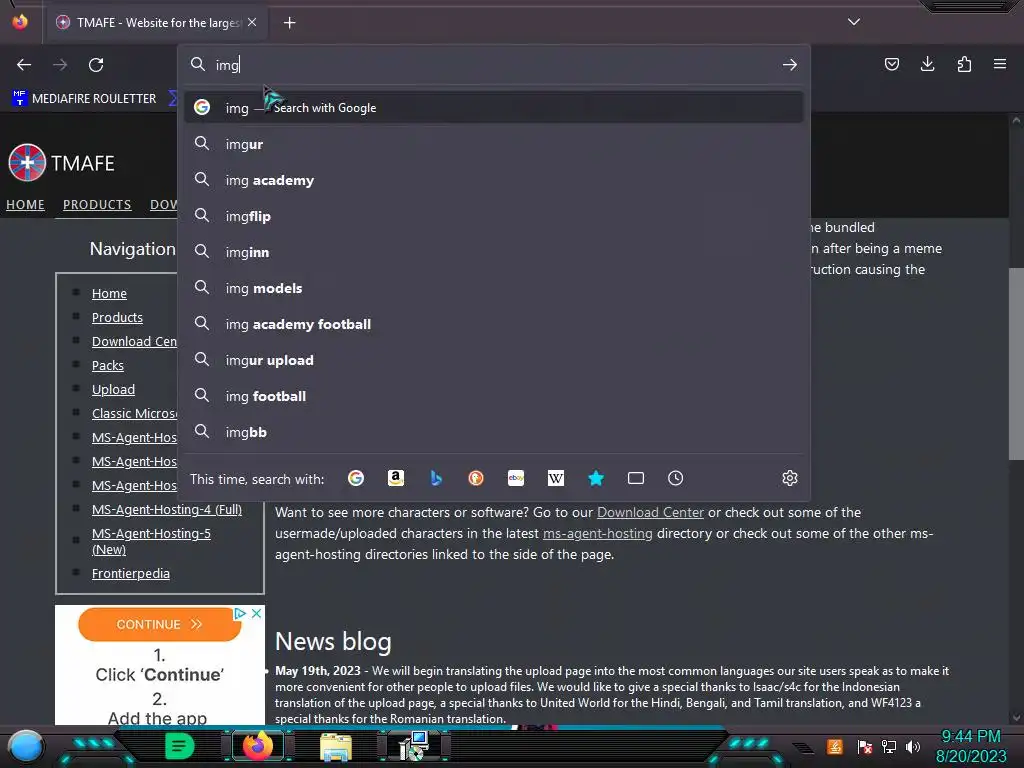Image resolution: width=1024 pixels, height=768 pixels.
Task: Choose the 'img academy' suggestion
Action: tap(494, 180)
